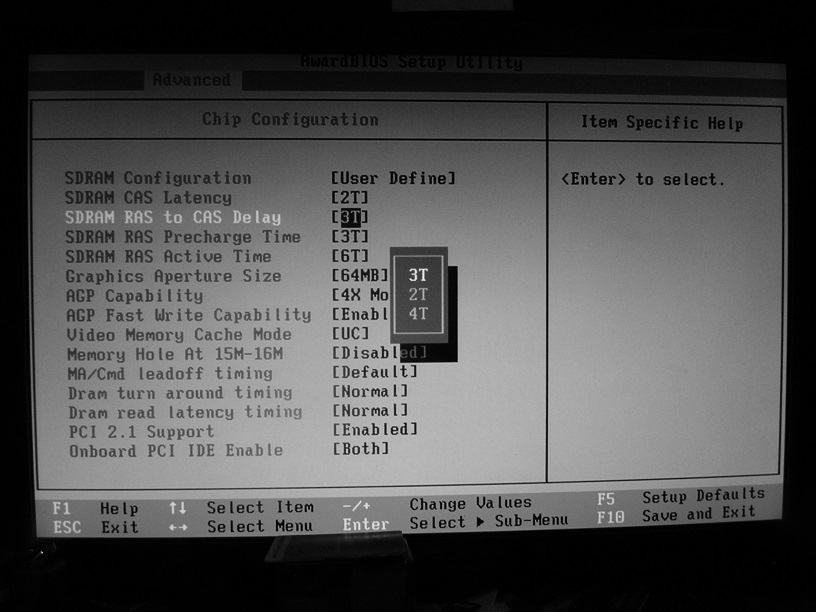Viewport: 816px width, 612px height.
Task: Select the AGP Fast Write Capability label
Action: click(188, 315)
